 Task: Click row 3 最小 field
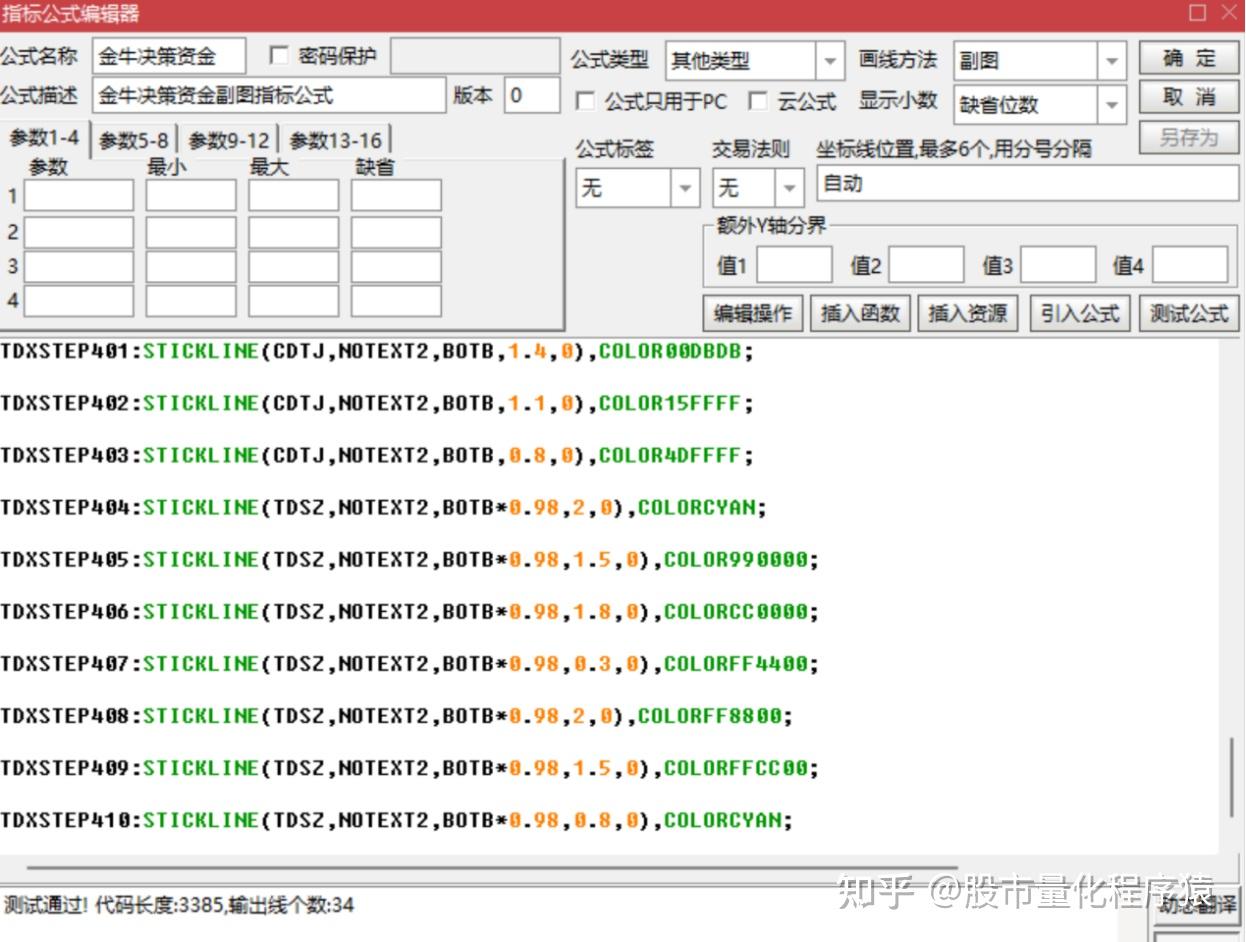(191, 267)
